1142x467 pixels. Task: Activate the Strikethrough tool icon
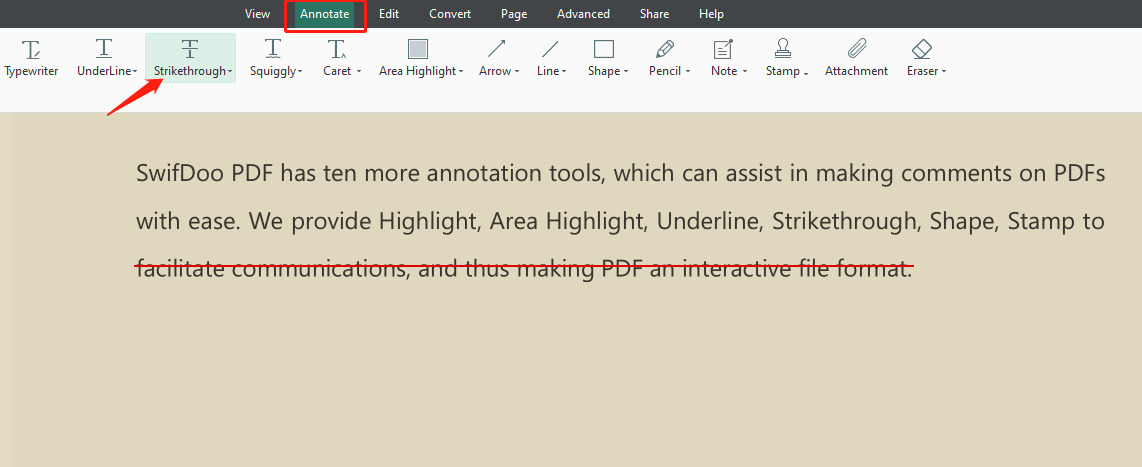tap(190, 49)
